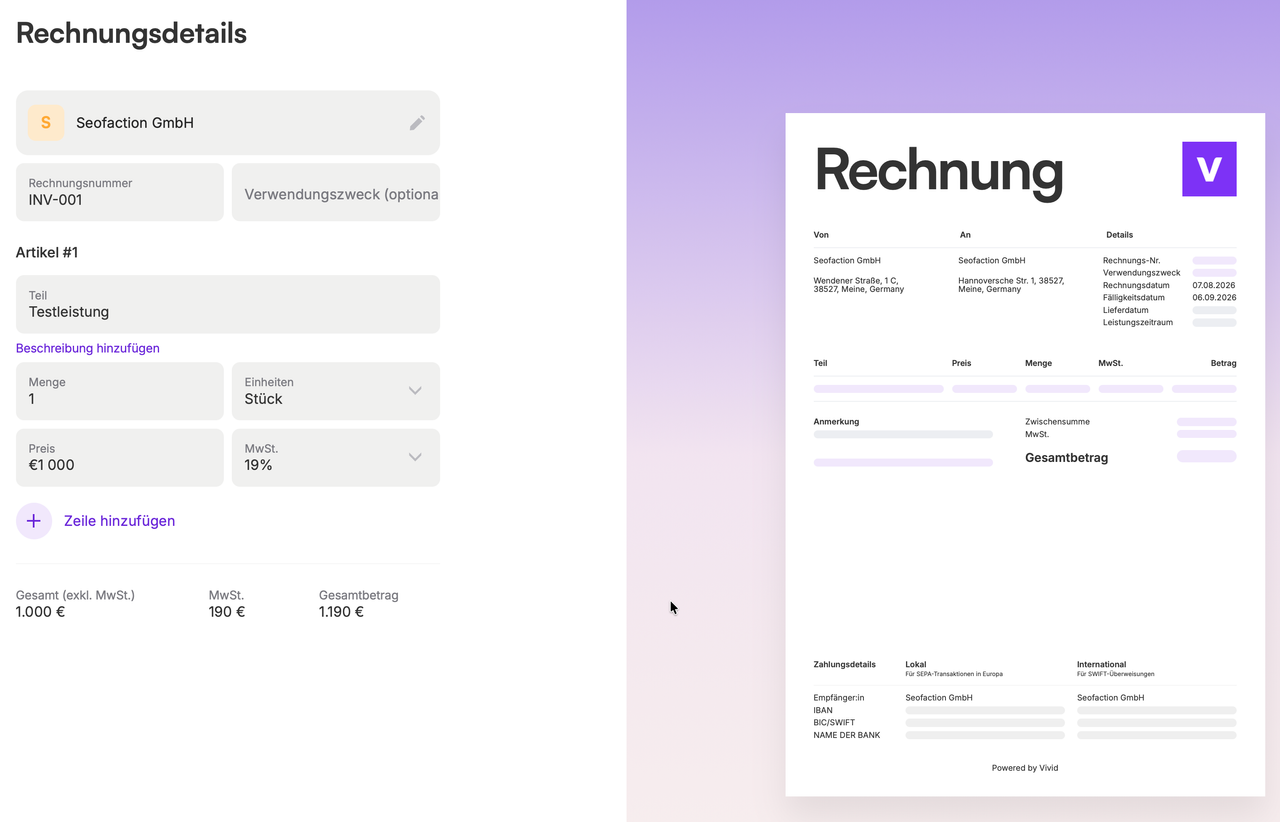Click the BIC/SWIFT row label
This screenshot has height=822, width=1280.
pos(835,723)
